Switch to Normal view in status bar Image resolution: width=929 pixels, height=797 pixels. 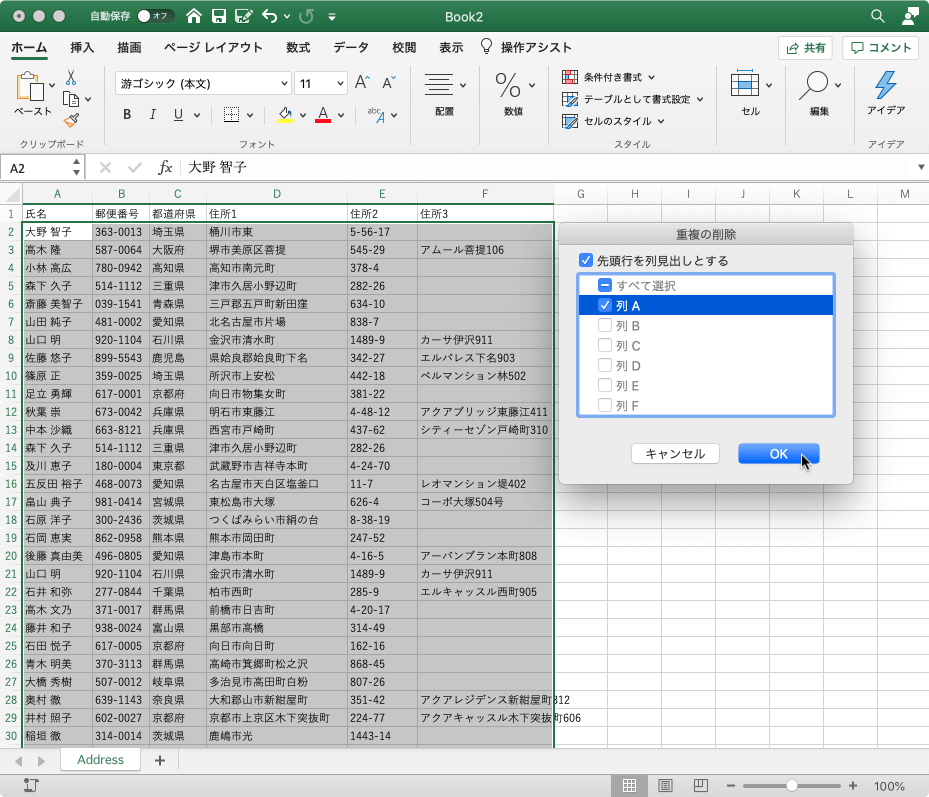(629, 786)
